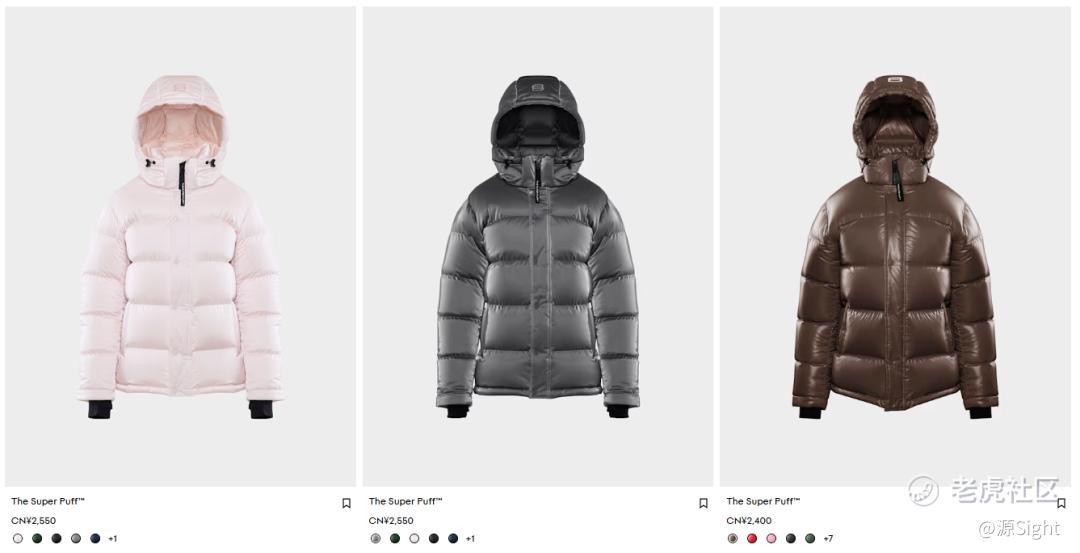This screenshot has width=1080, height=553.
Task: Select the red swatch on third jacket
Action: [x=752, y=539]
